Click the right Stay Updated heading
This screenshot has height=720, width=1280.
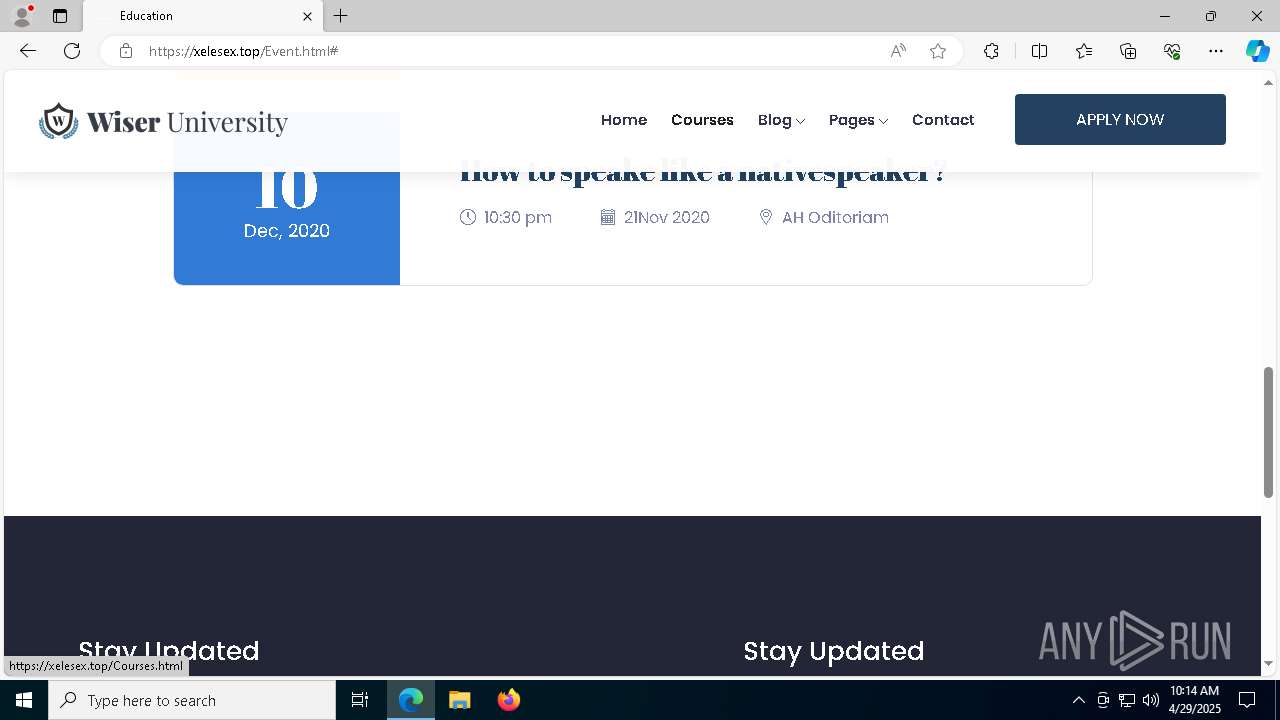(834, 651)
